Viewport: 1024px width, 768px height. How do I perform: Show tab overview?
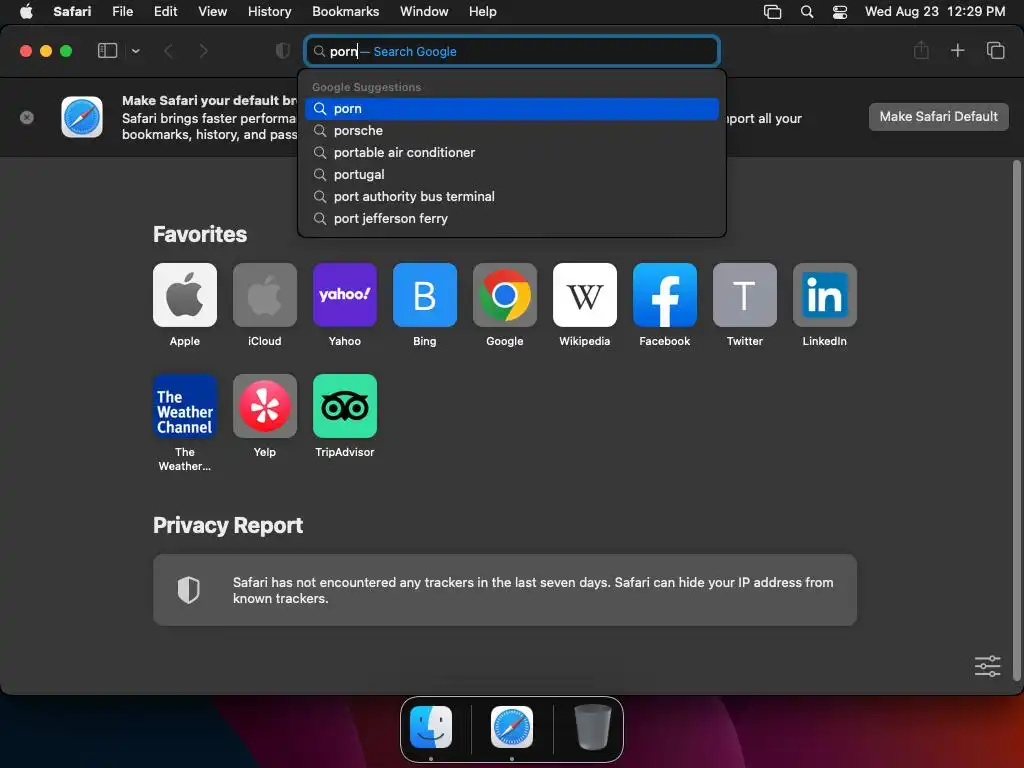[995, 50]
